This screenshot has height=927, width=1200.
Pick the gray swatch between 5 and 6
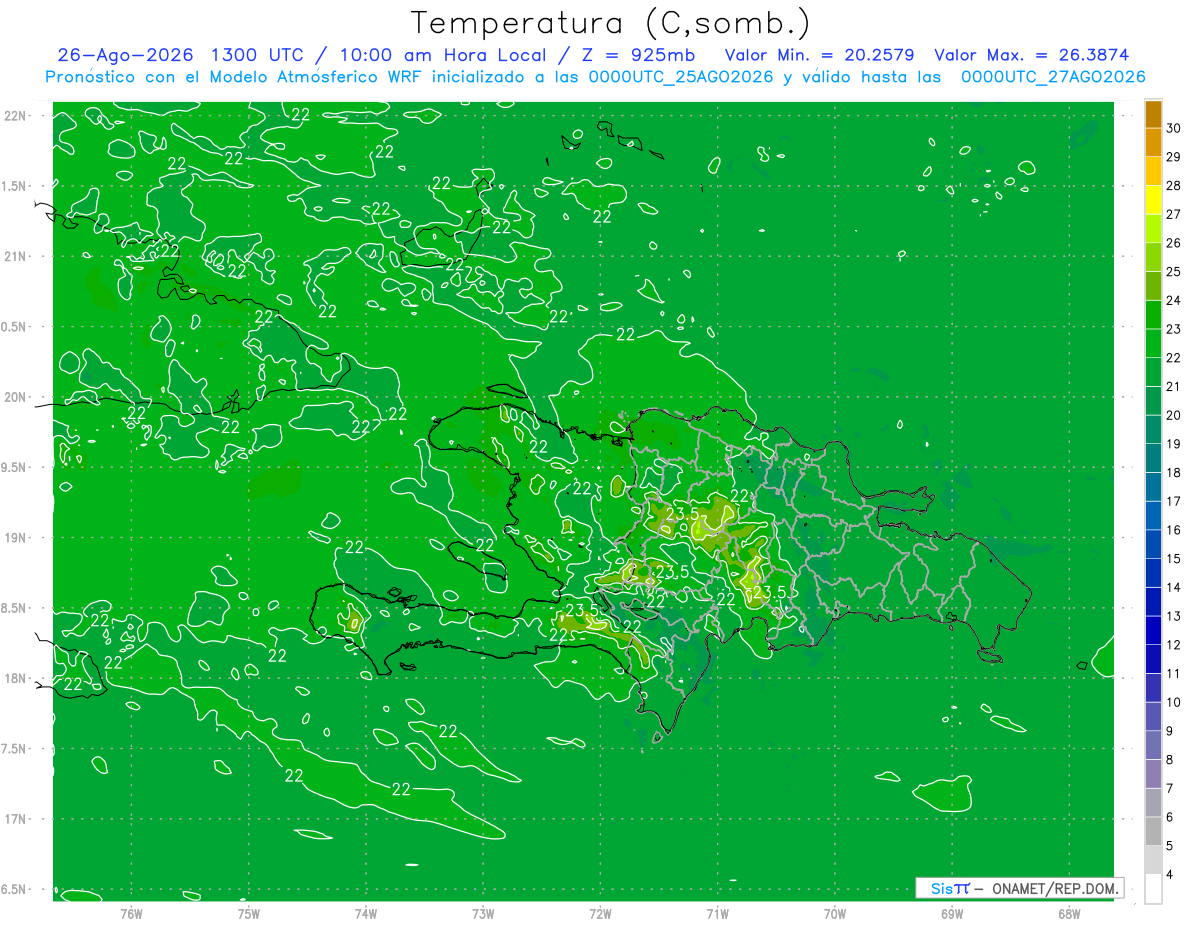click(x=1153, y=832)
